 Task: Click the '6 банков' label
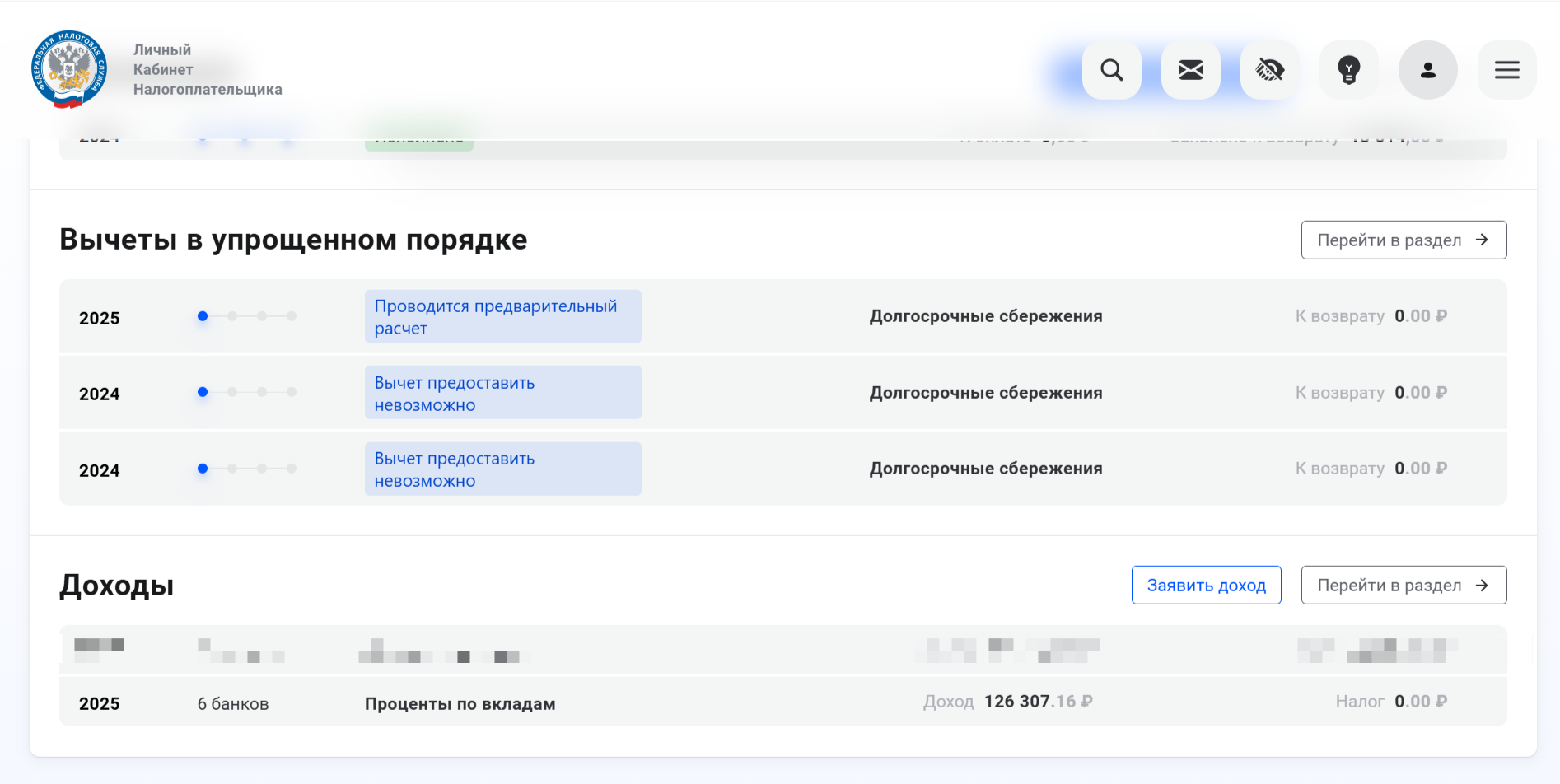[233, 703]
